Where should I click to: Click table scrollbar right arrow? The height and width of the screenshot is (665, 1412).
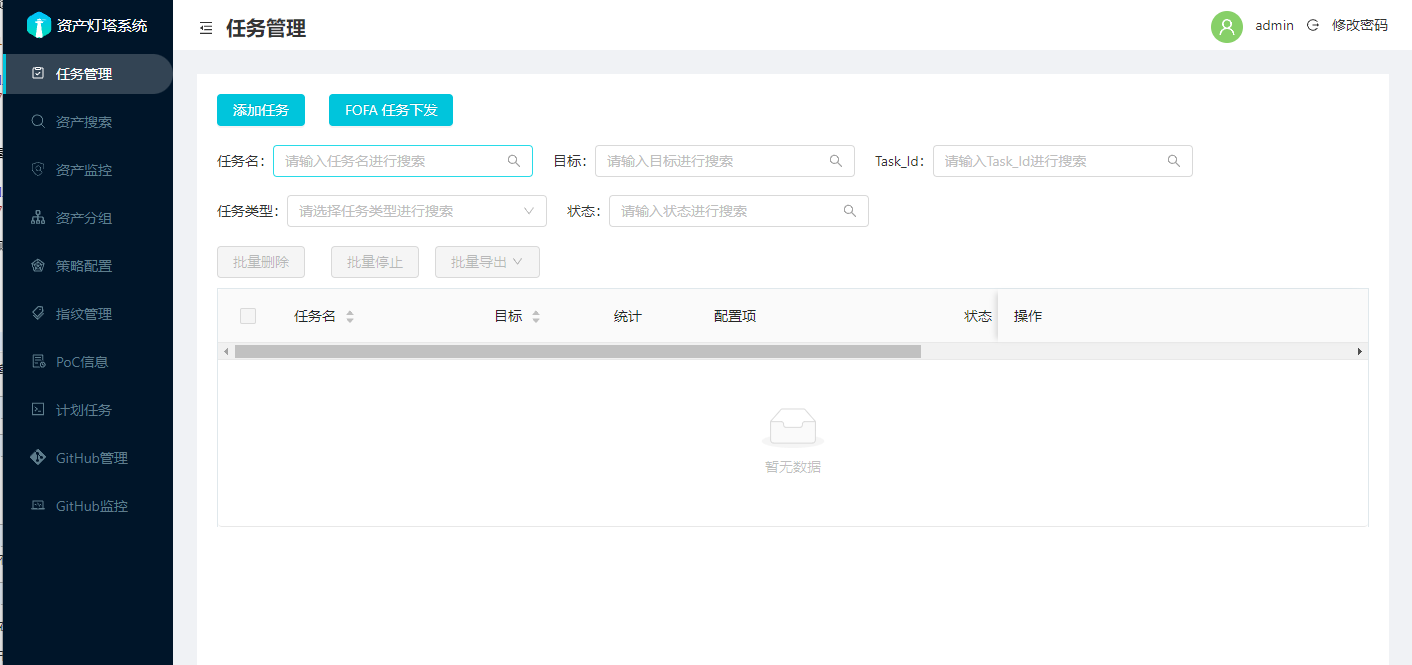[1360, 351]
